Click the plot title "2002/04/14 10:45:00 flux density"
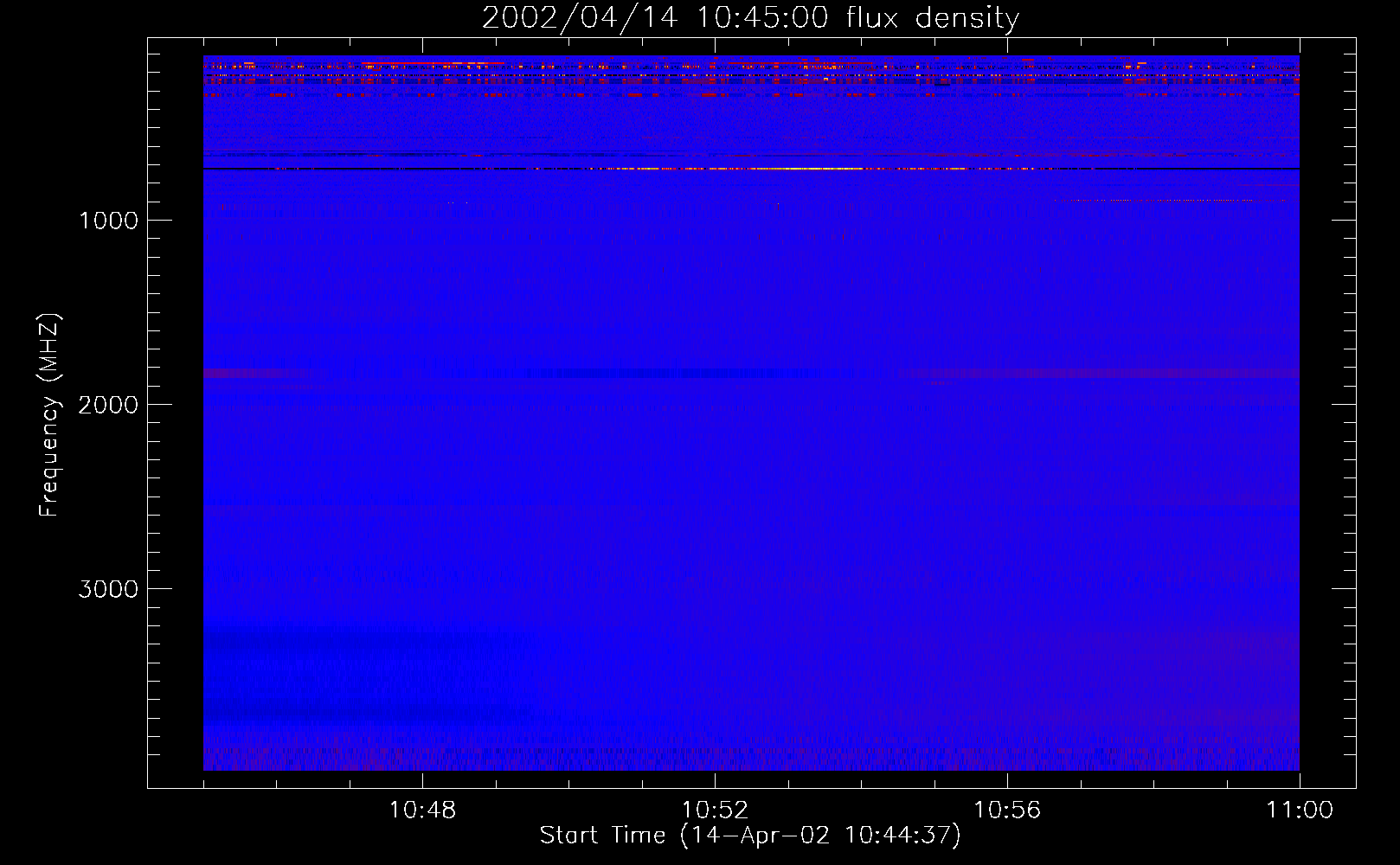This screenshot has width=1400, height=865. tap(750, 18)
